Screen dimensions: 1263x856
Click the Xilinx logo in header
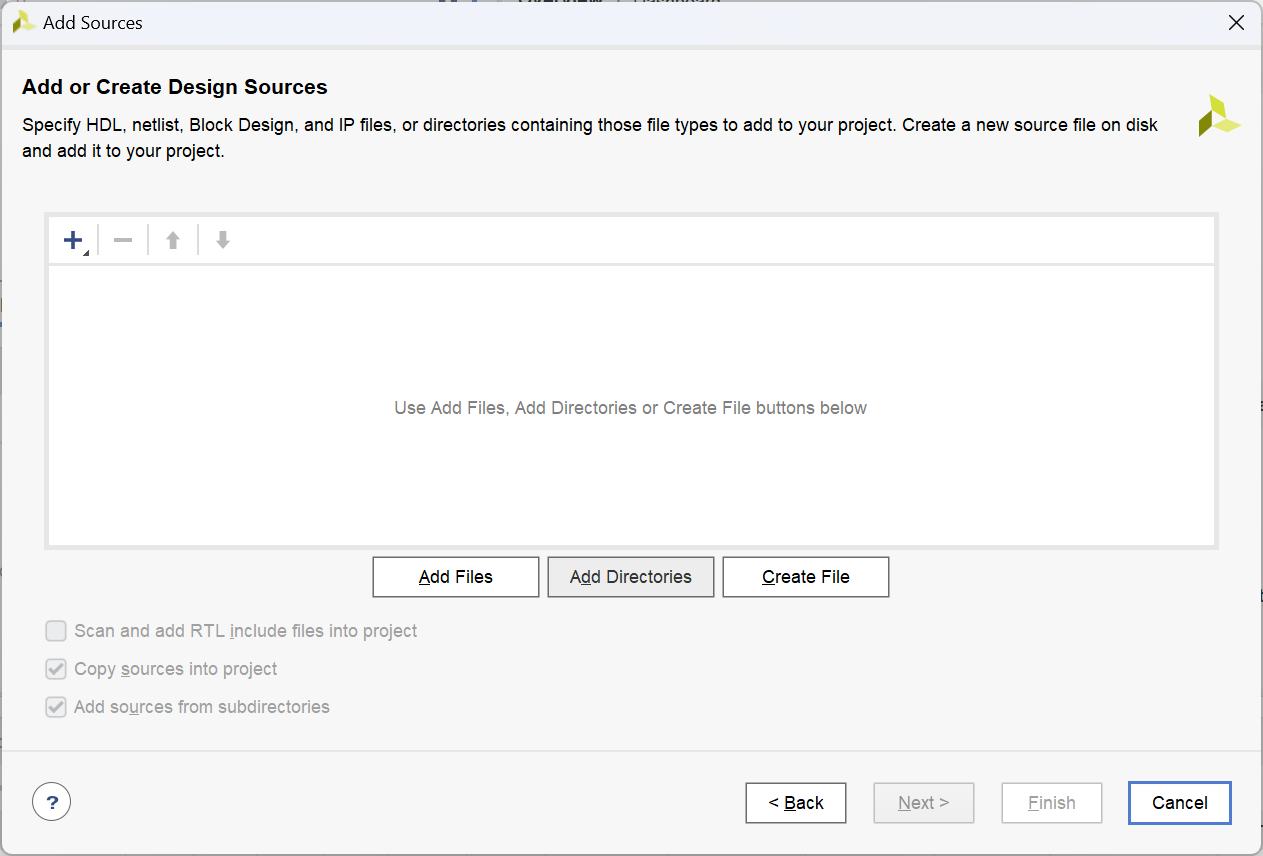(1219, 116)
